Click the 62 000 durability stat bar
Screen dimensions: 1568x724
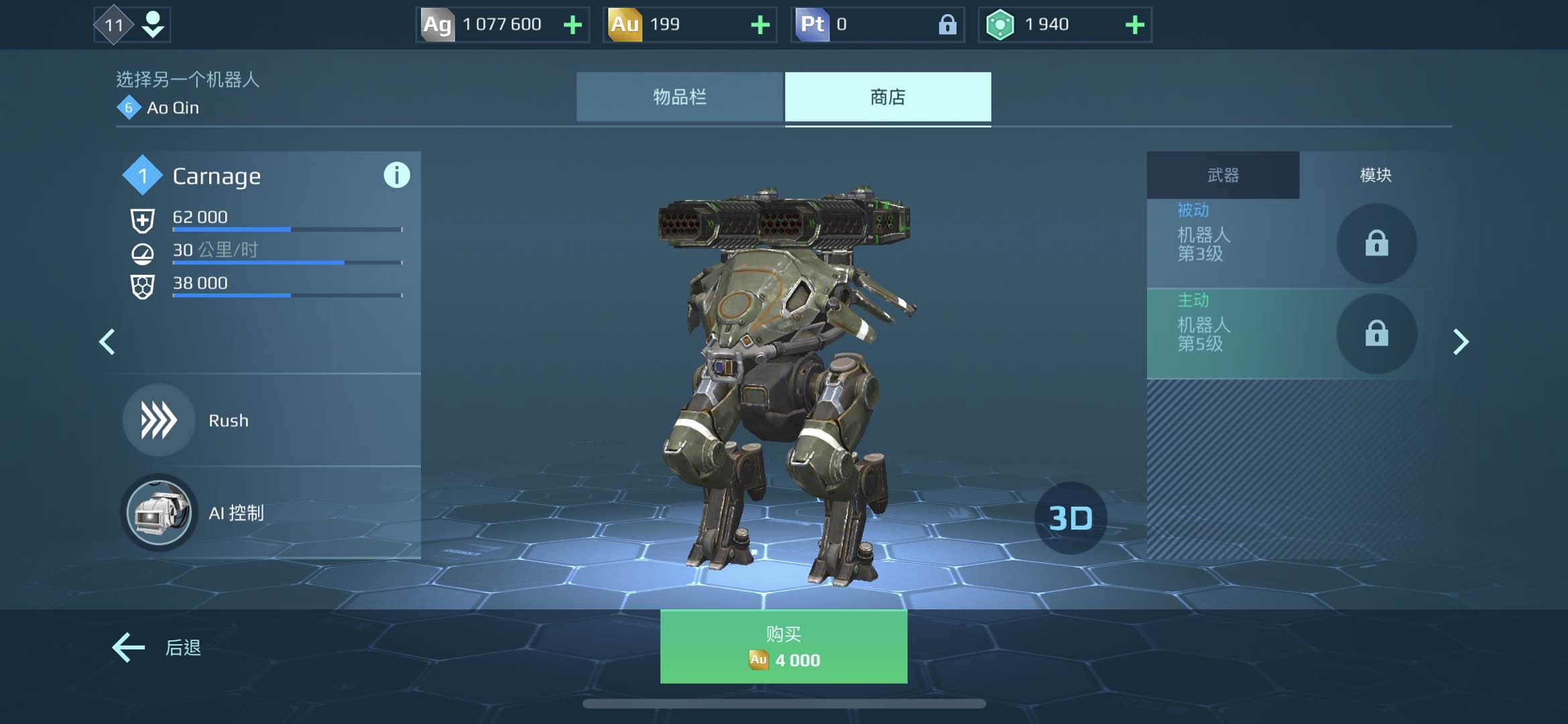[287, 229]
